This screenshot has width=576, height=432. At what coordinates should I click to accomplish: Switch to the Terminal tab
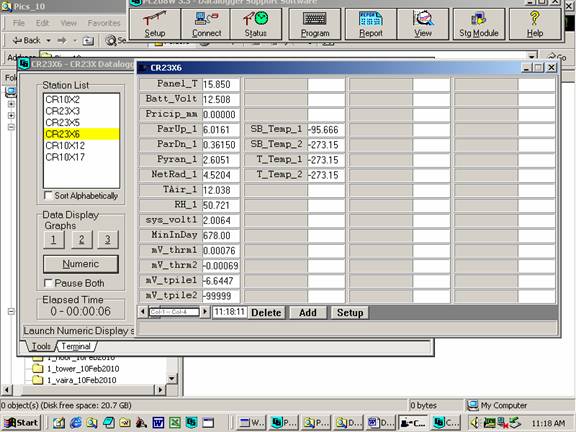[x=76, y=346]
